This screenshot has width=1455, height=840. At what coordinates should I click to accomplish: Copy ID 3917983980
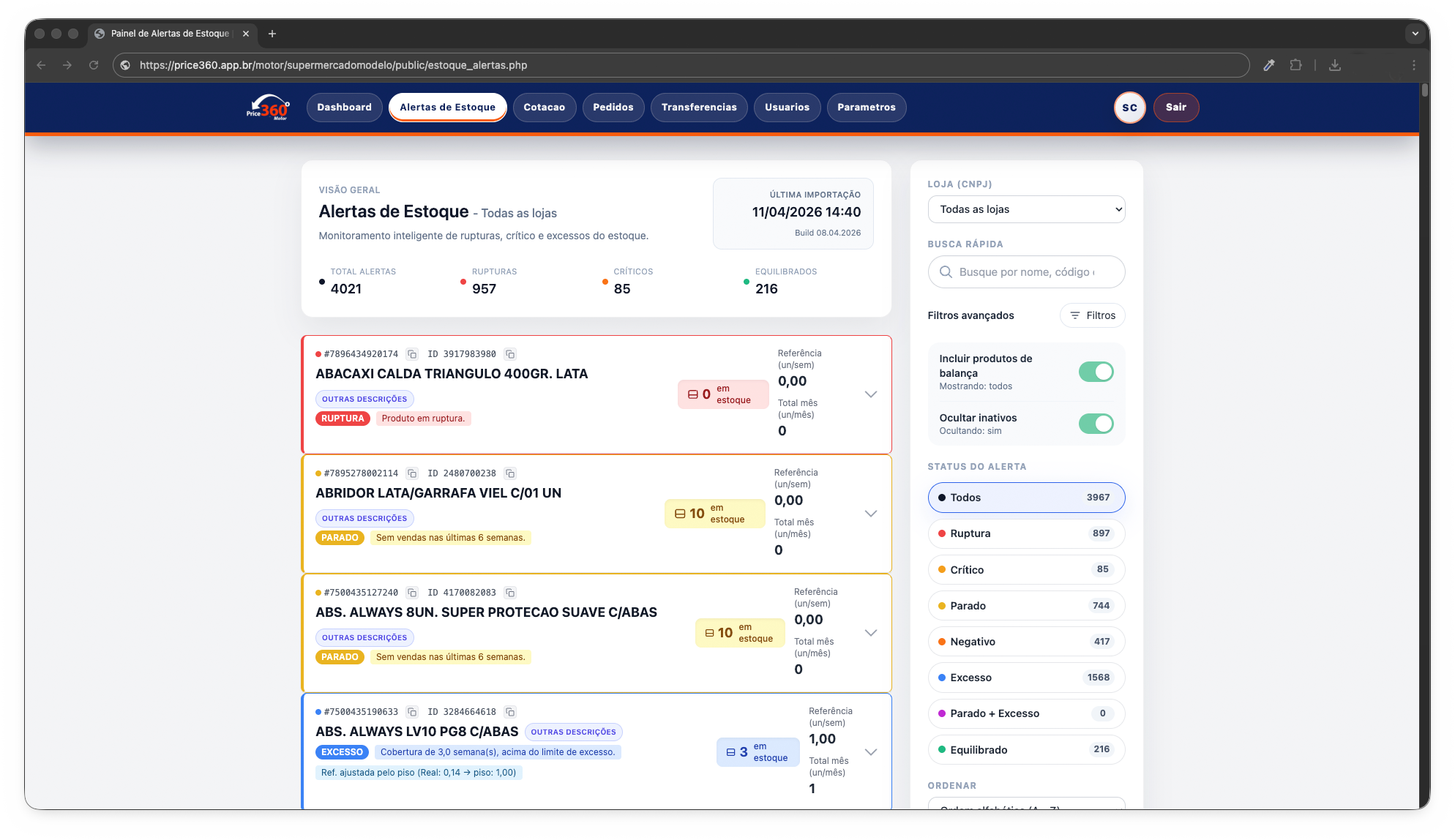coord(510,354)
